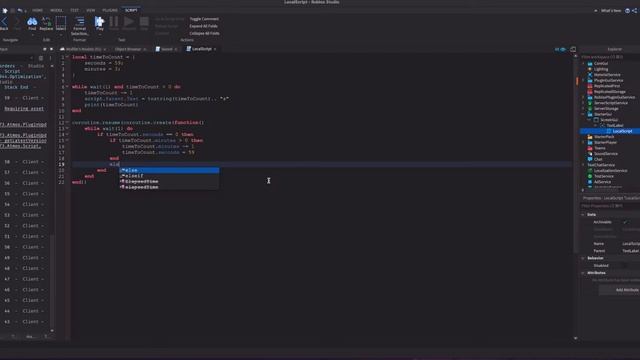The image size is (640, 360).
Task: Select ServerScriptService in the Explorer
Action: (611, 103)
